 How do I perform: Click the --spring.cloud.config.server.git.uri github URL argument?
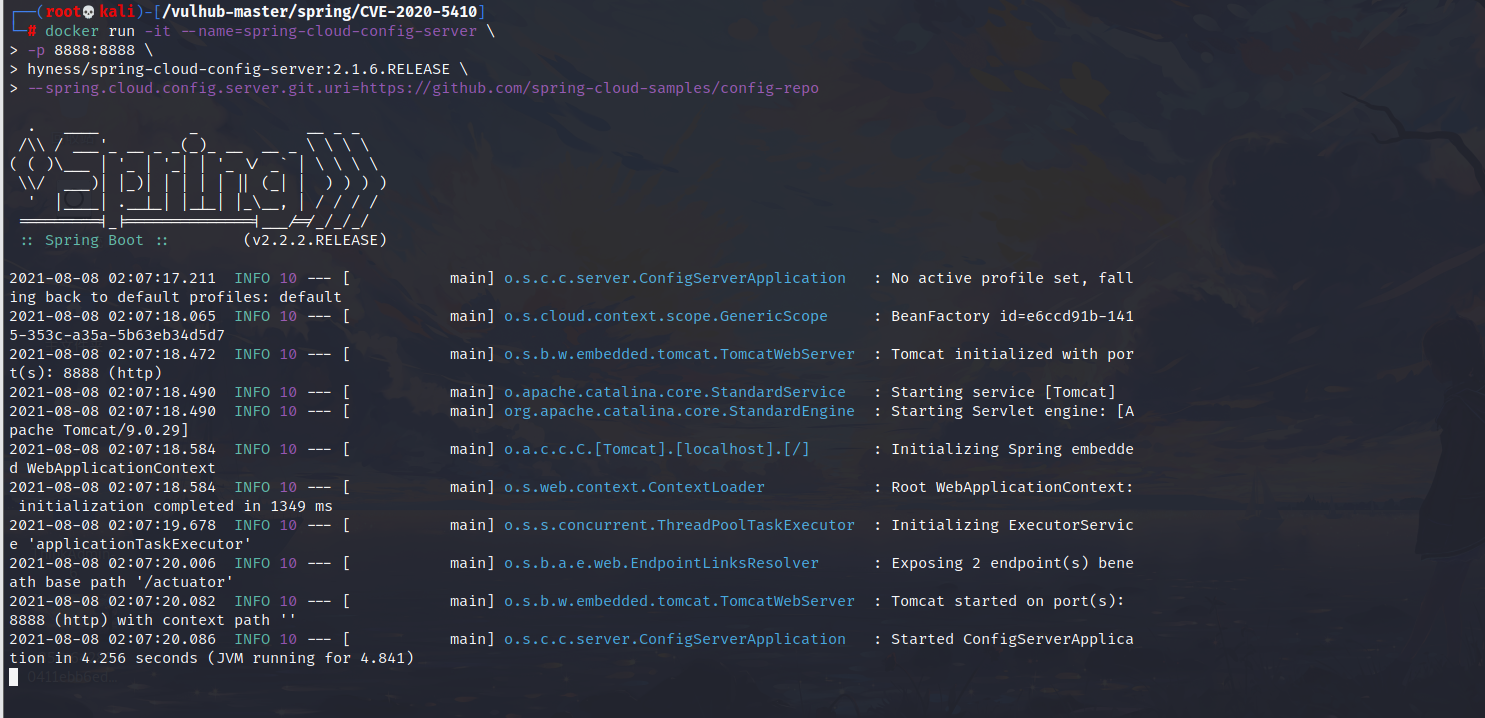[423, 88]
